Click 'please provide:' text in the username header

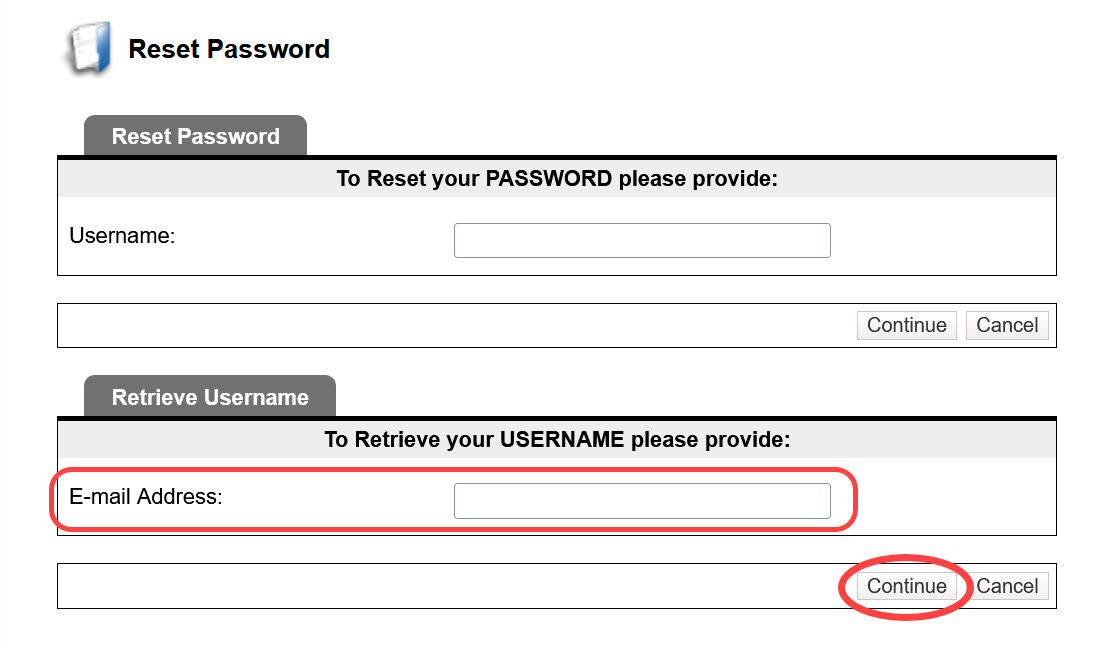coord(711,439)
